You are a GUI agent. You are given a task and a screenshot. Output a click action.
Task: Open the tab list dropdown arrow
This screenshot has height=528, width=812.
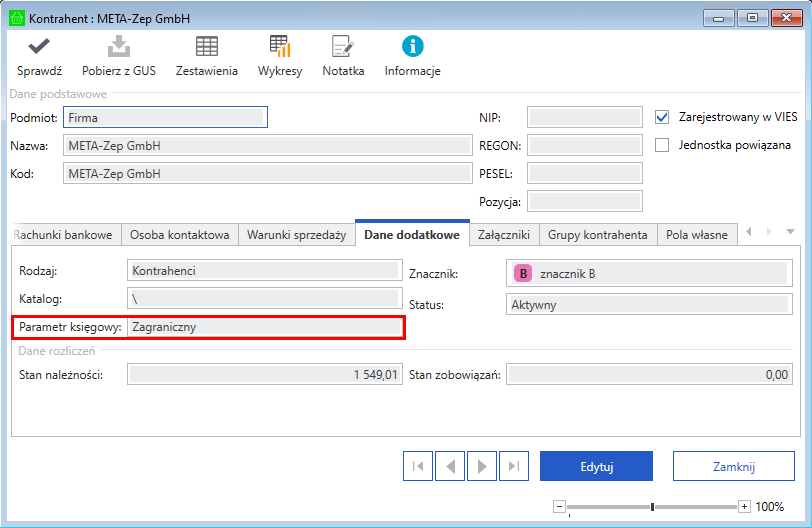[790, 232]
